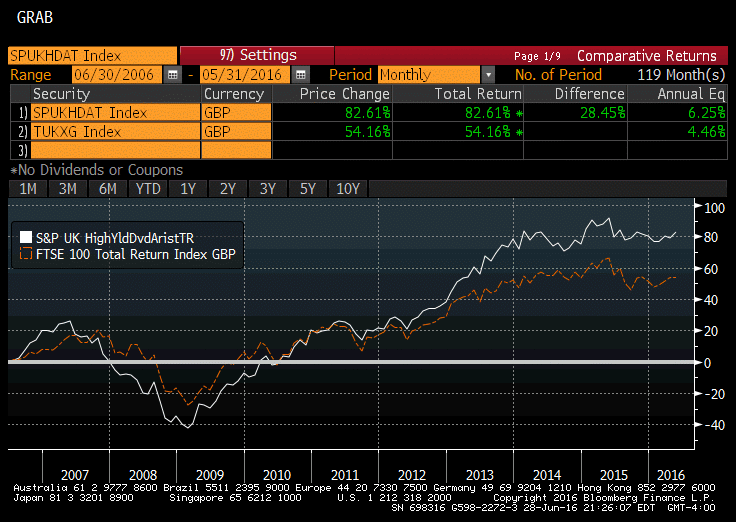Image resolution: width=736 pixels, height=522 pixels.
Task: Click the GRAB title text
Action: click(x=35, y=17)
